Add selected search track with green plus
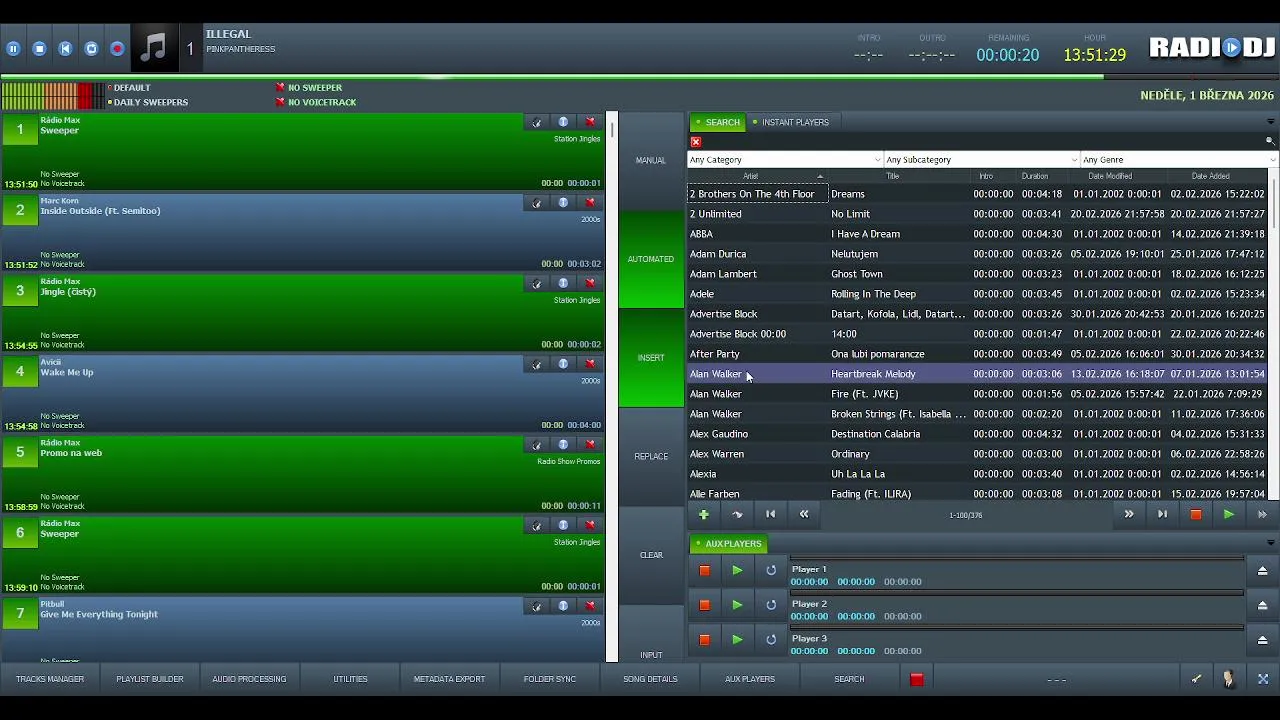The height and width of the screenshot is (720, 1280). tap(704, 514)
